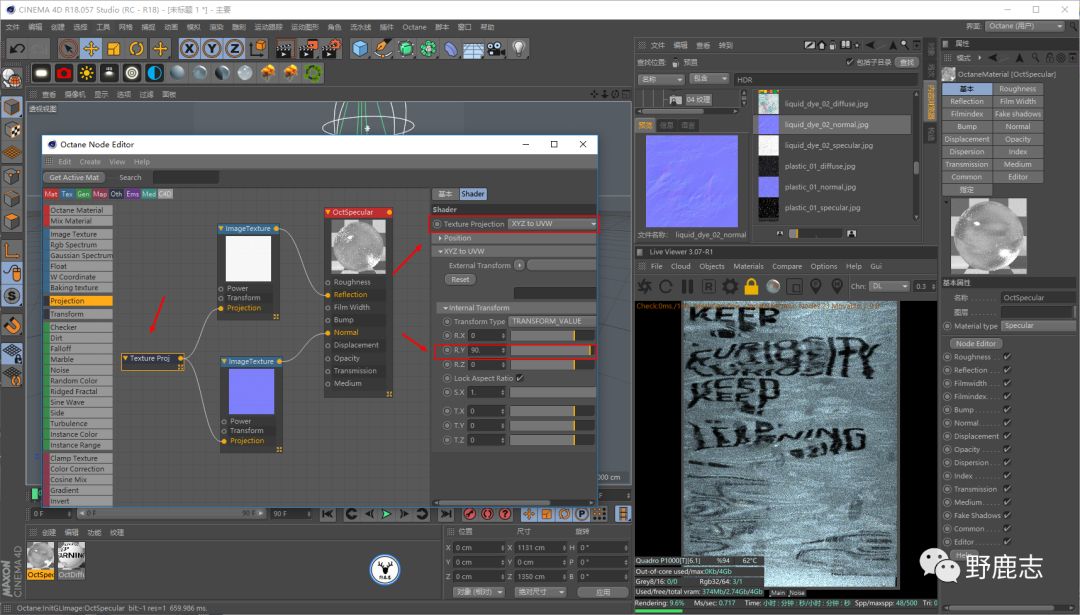Open the Materials menu in Live Viewer
This screenshot has width=1080, height=615.
(748, 267)
